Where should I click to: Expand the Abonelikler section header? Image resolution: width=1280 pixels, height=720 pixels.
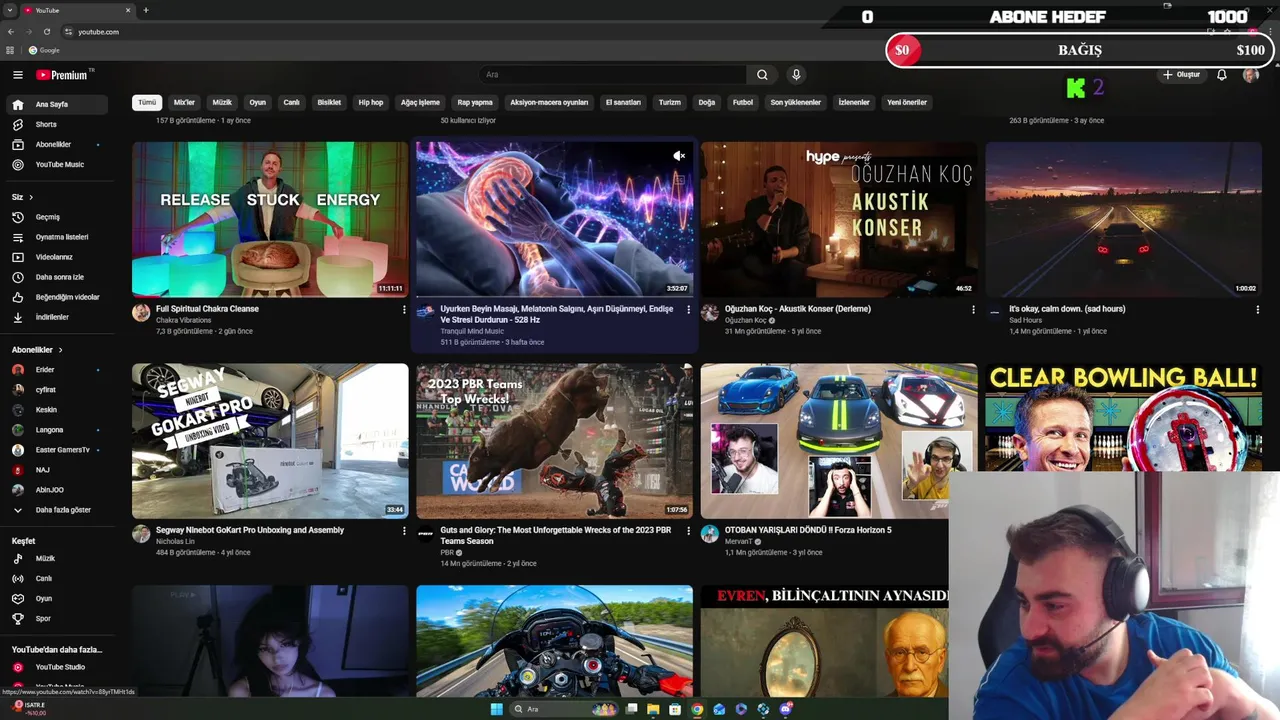tap(37, 350)
